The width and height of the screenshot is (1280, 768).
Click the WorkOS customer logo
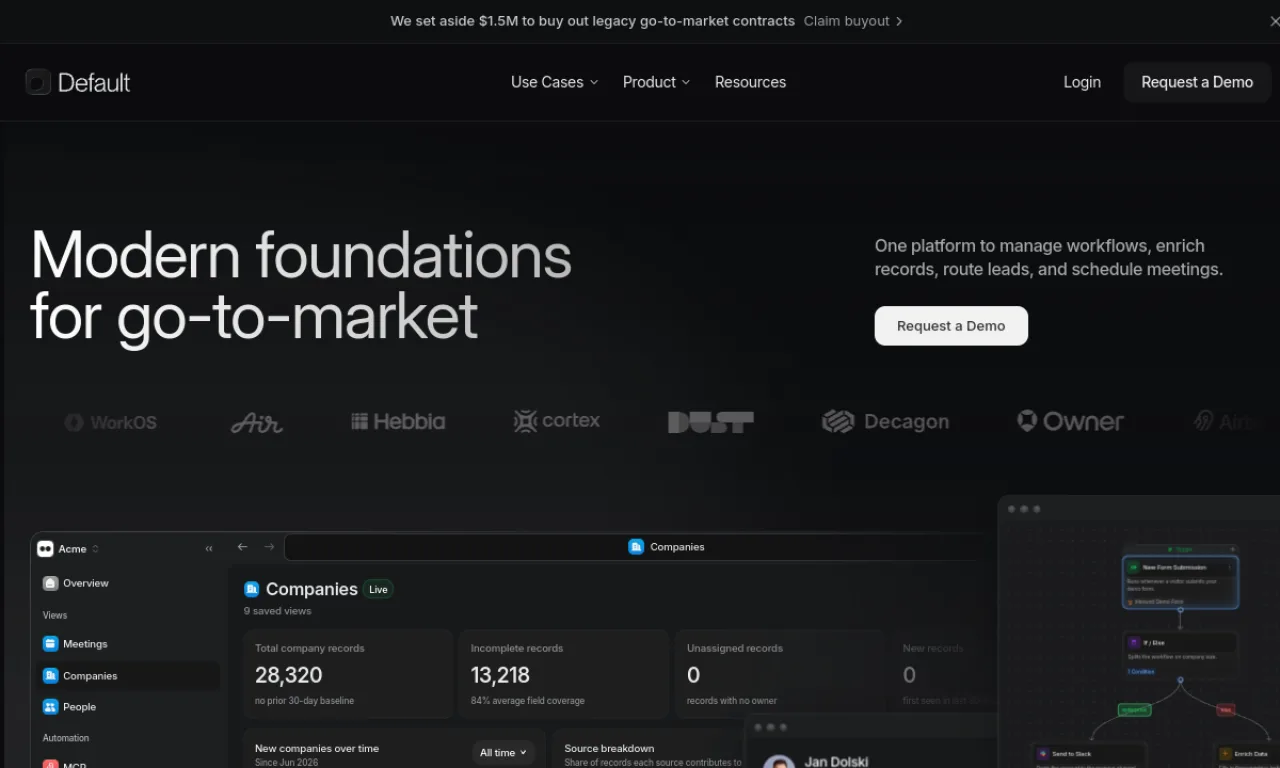point(110,422)
